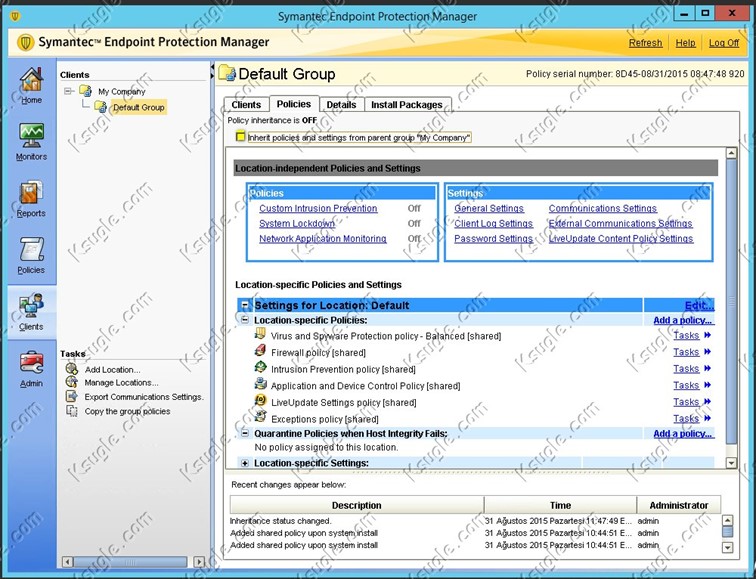Click the Symantec shield logo in header
Viewport: 756px width, 579px height.
[x=26, y=42]
